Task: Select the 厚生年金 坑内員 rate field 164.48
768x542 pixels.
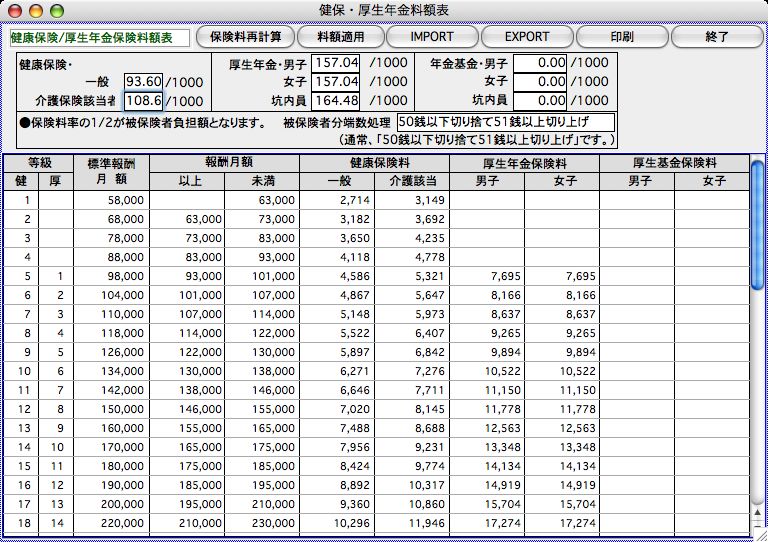Action: point(336,100)
